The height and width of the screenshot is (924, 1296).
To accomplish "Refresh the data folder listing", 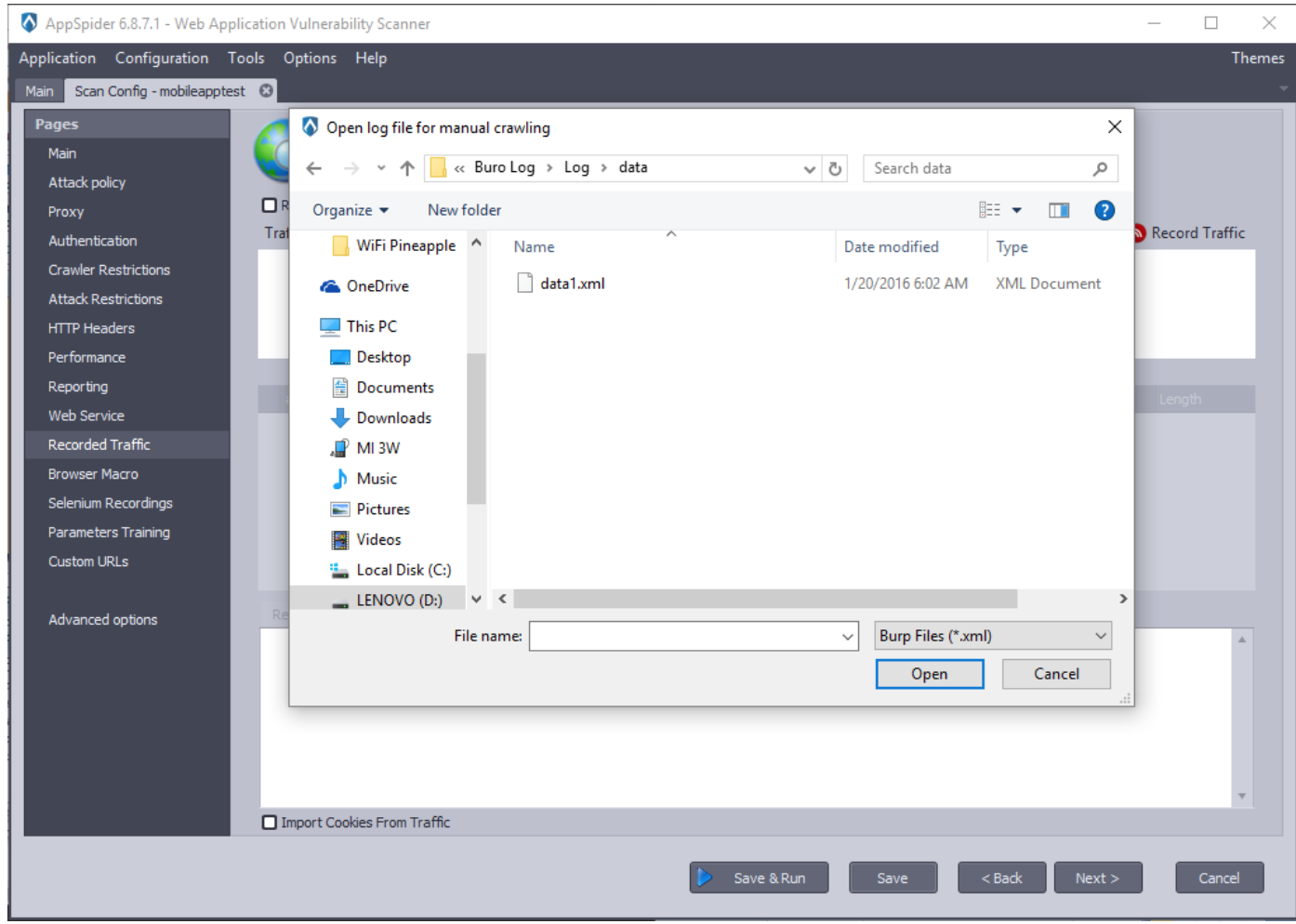I will point(835,168).
